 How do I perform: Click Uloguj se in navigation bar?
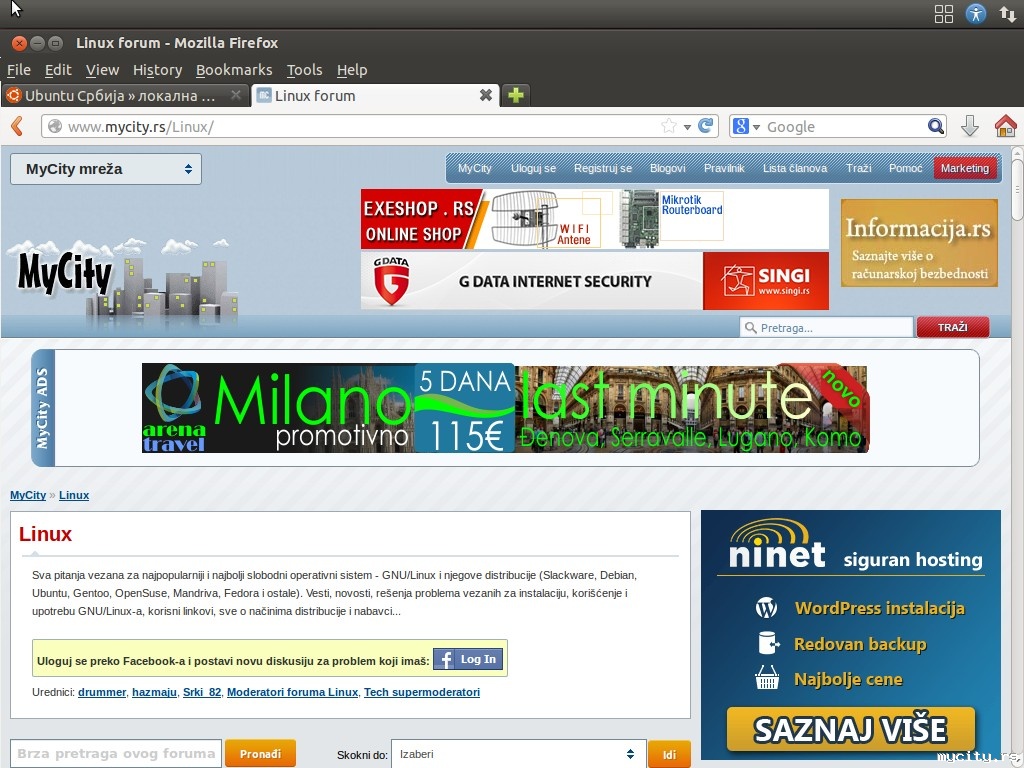point(534,168)
